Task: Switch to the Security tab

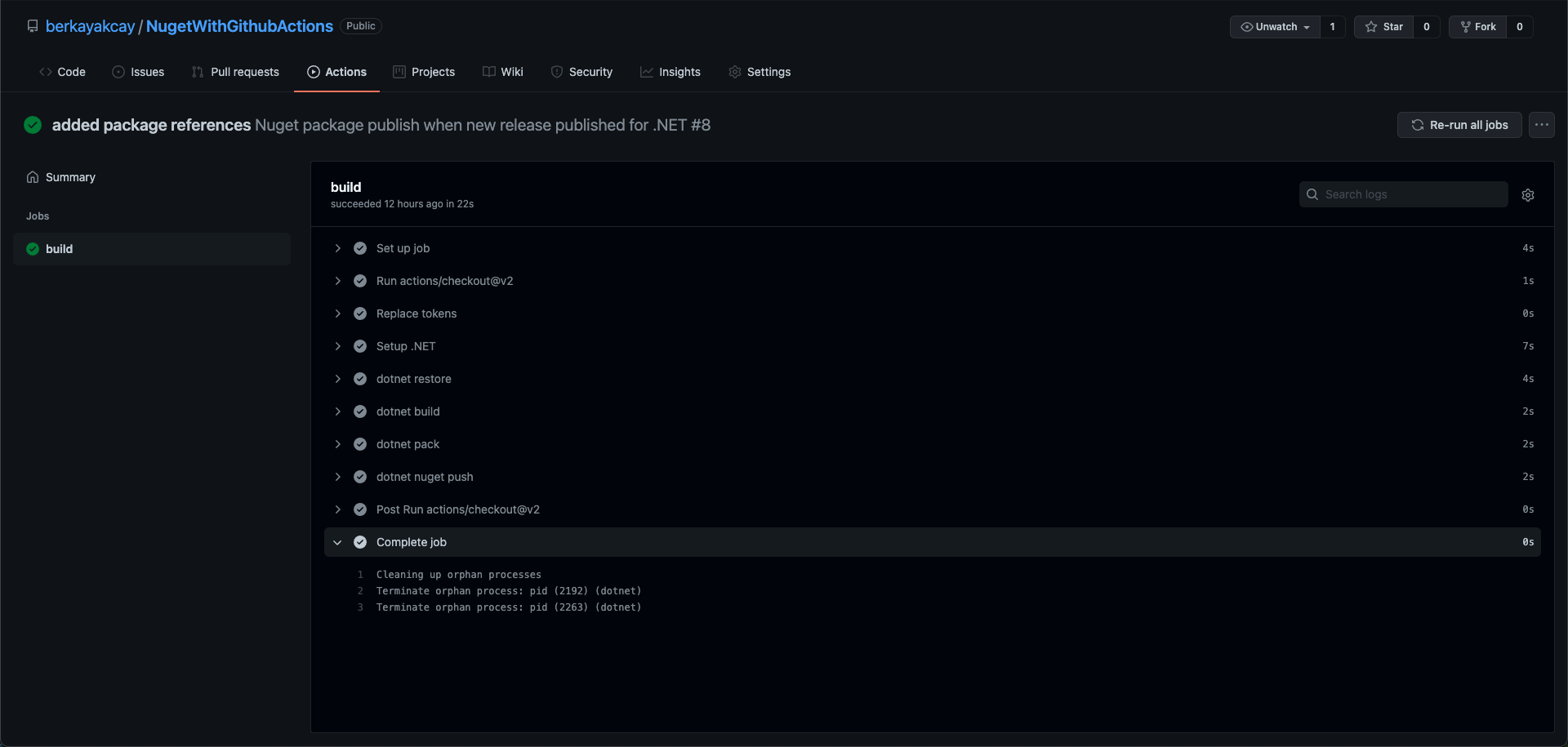Action: 581,72
